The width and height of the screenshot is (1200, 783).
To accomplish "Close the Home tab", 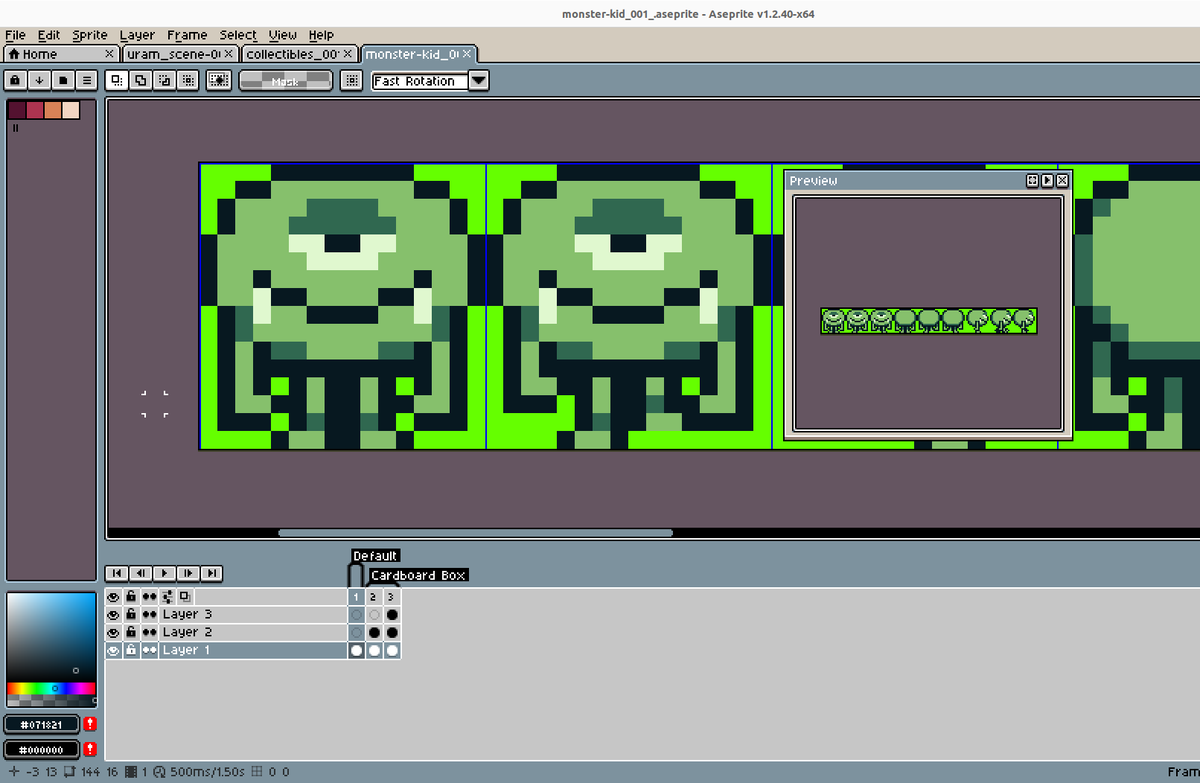I will 109,54.
